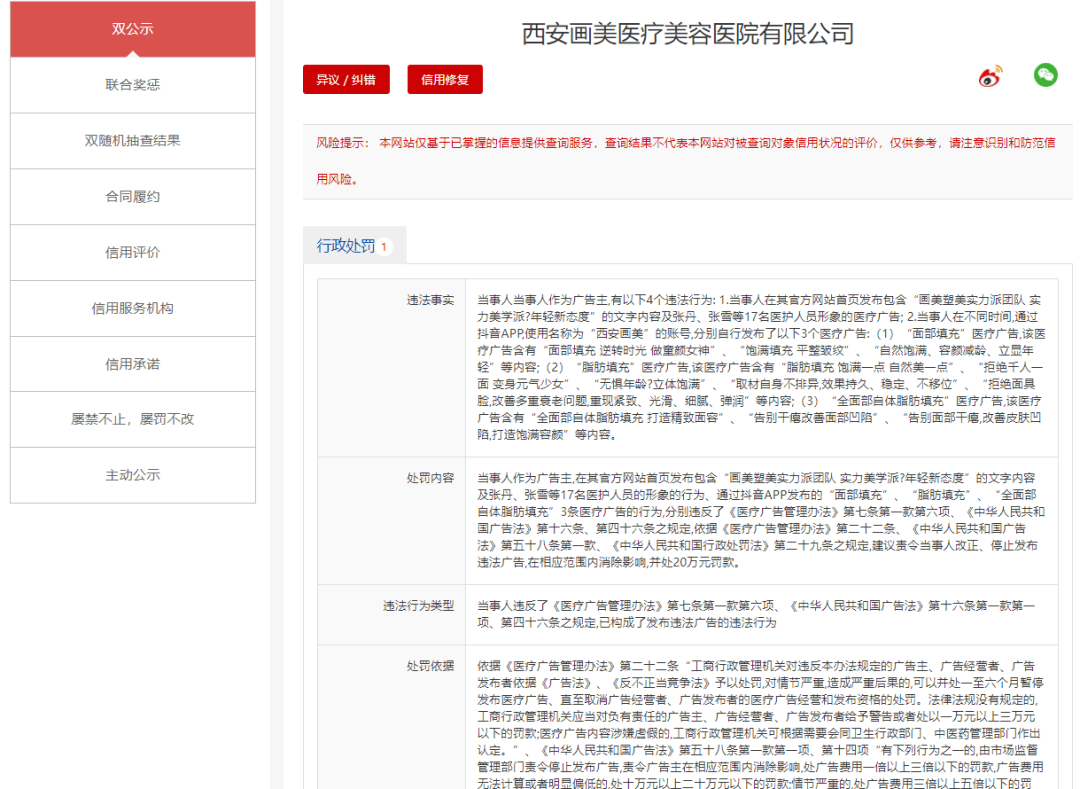Open the 联合奖惩 section
Viewport: 1080px width, 789px height.
coord(133,86)
